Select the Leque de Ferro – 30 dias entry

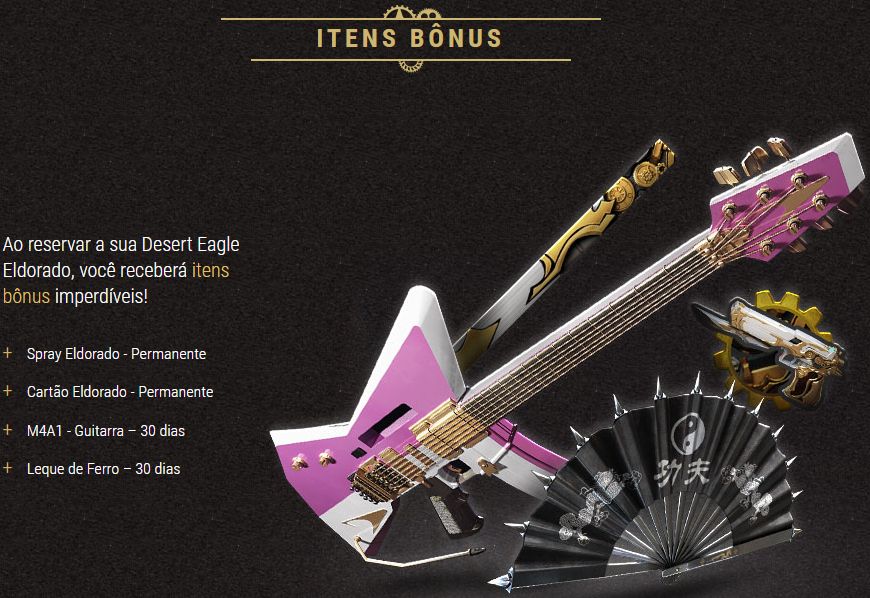(x=104, y=469)
